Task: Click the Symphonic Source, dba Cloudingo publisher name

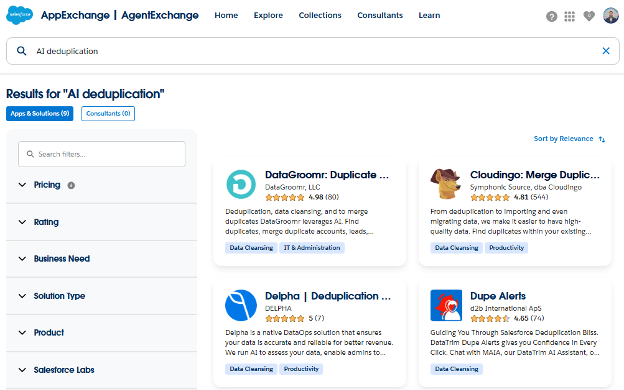Action: [526, 187]
